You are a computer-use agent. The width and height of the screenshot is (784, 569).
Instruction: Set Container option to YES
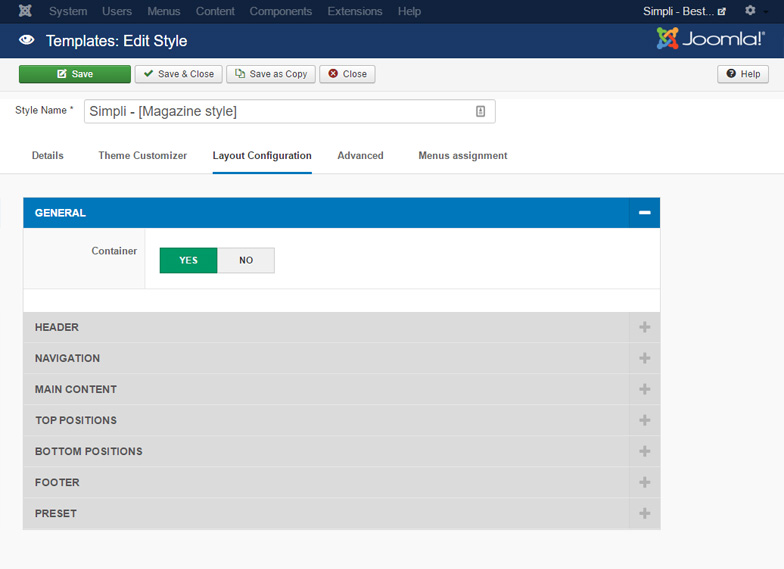tap(188, 260)
